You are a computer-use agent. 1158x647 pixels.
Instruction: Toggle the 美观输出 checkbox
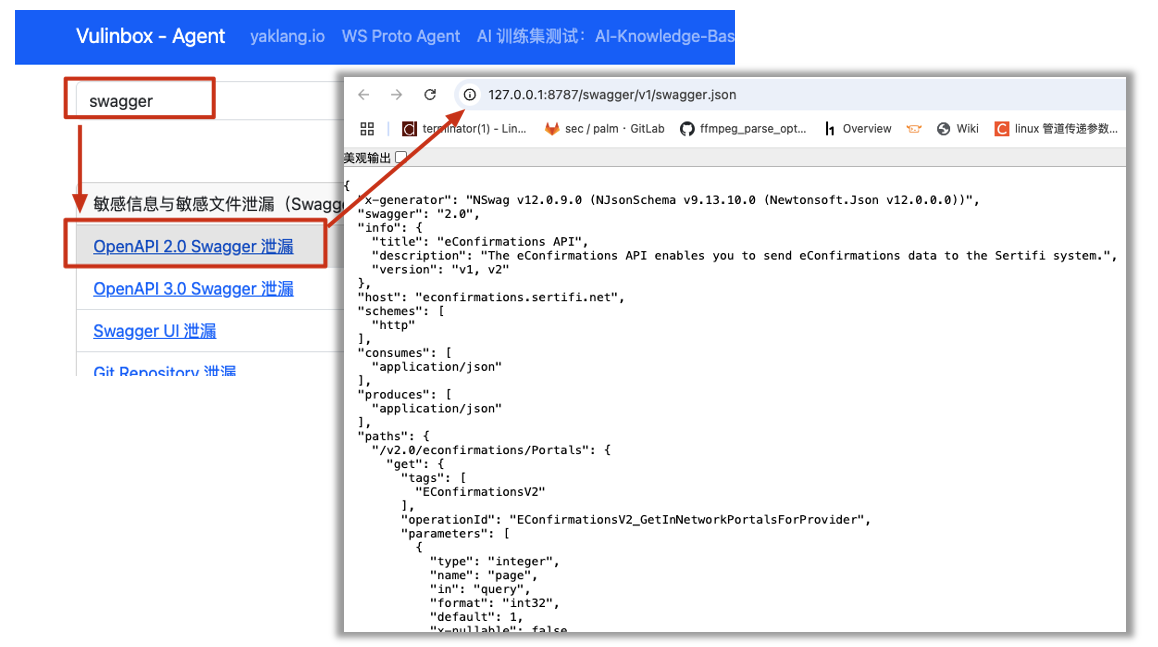[401, 157]
